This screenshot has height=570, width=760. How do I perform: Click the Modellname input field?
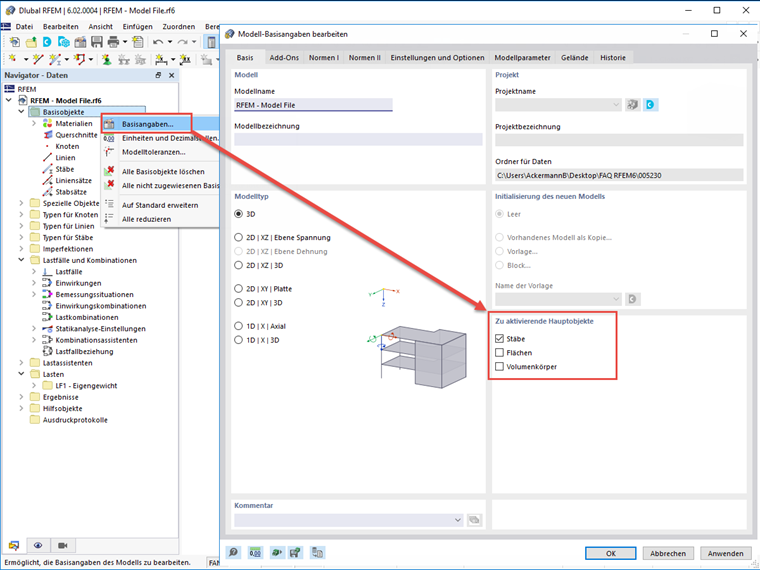click(314, 105)
